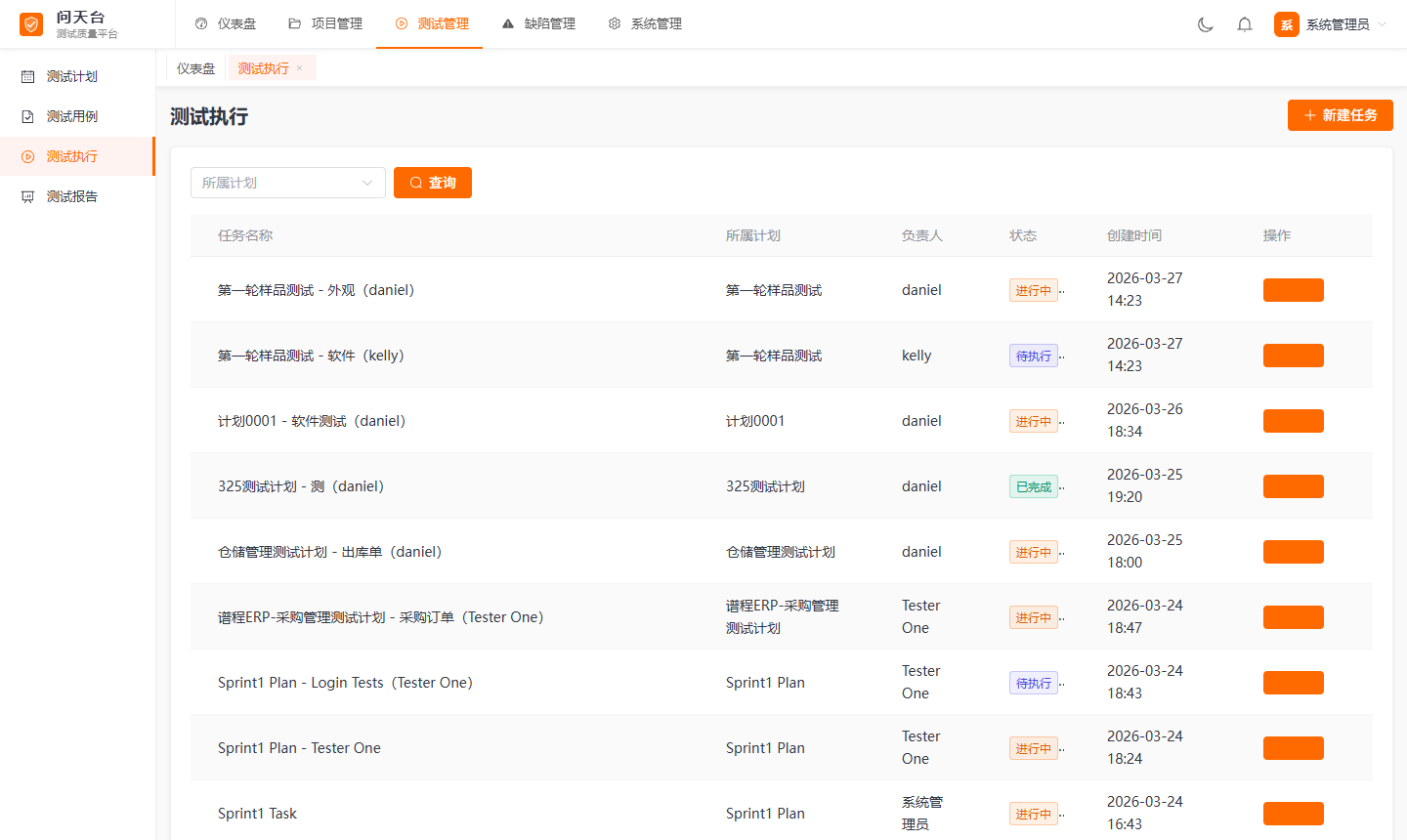Image resolution: width=1407 pixels, height=840 pixels.
Task: Open the 所属计划 filter dropdown
Action: pos(288,183)
